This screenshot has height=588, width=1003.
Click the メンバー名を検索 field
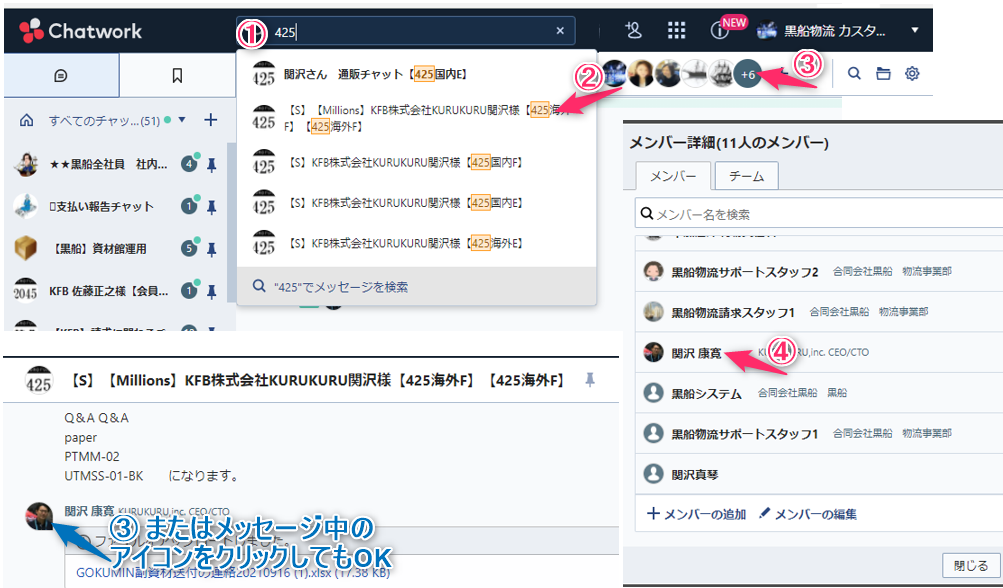819,214
